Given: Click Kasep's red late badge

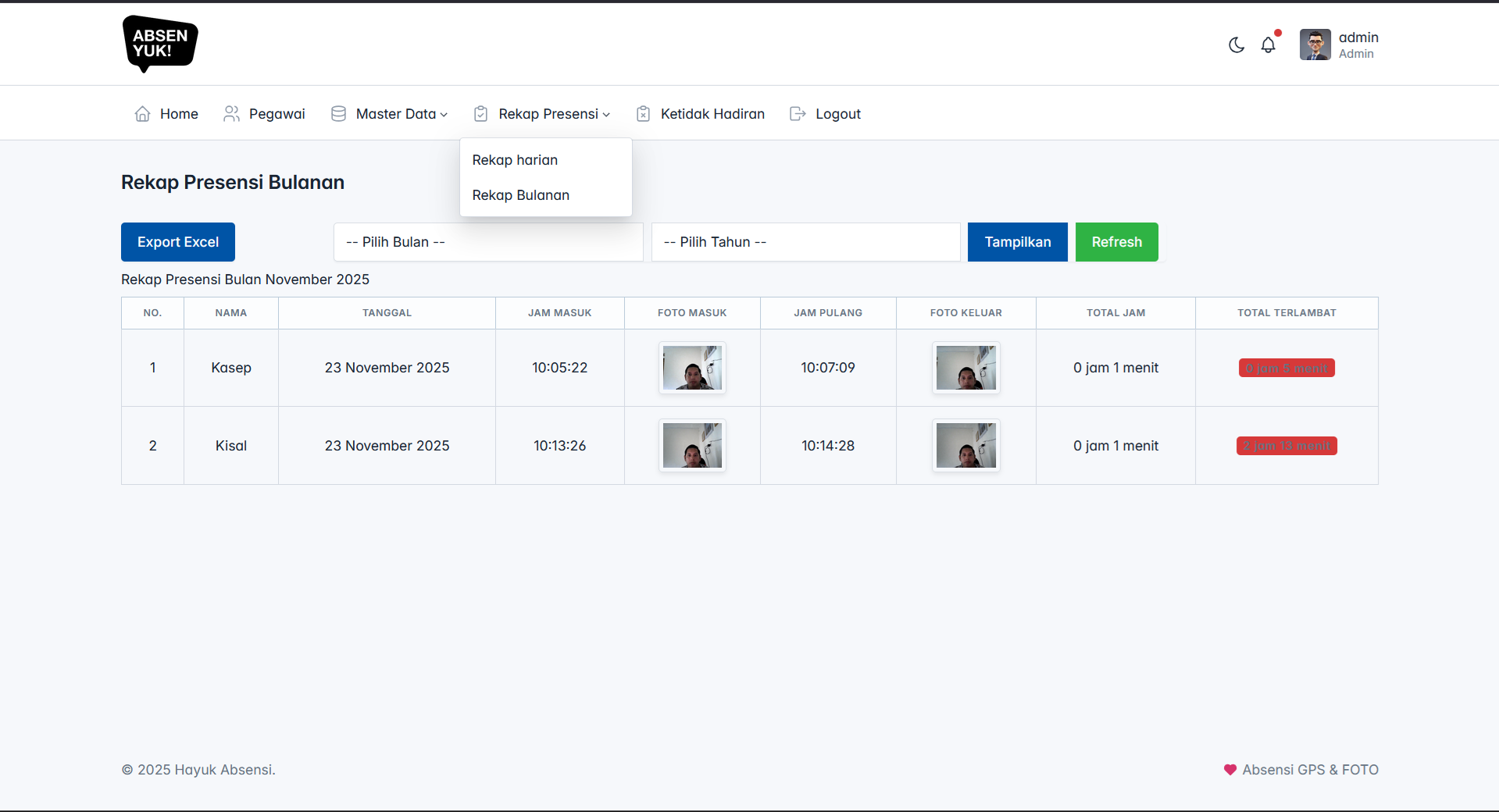Looking at the screenshot, I should click(x=1287, y=368).
